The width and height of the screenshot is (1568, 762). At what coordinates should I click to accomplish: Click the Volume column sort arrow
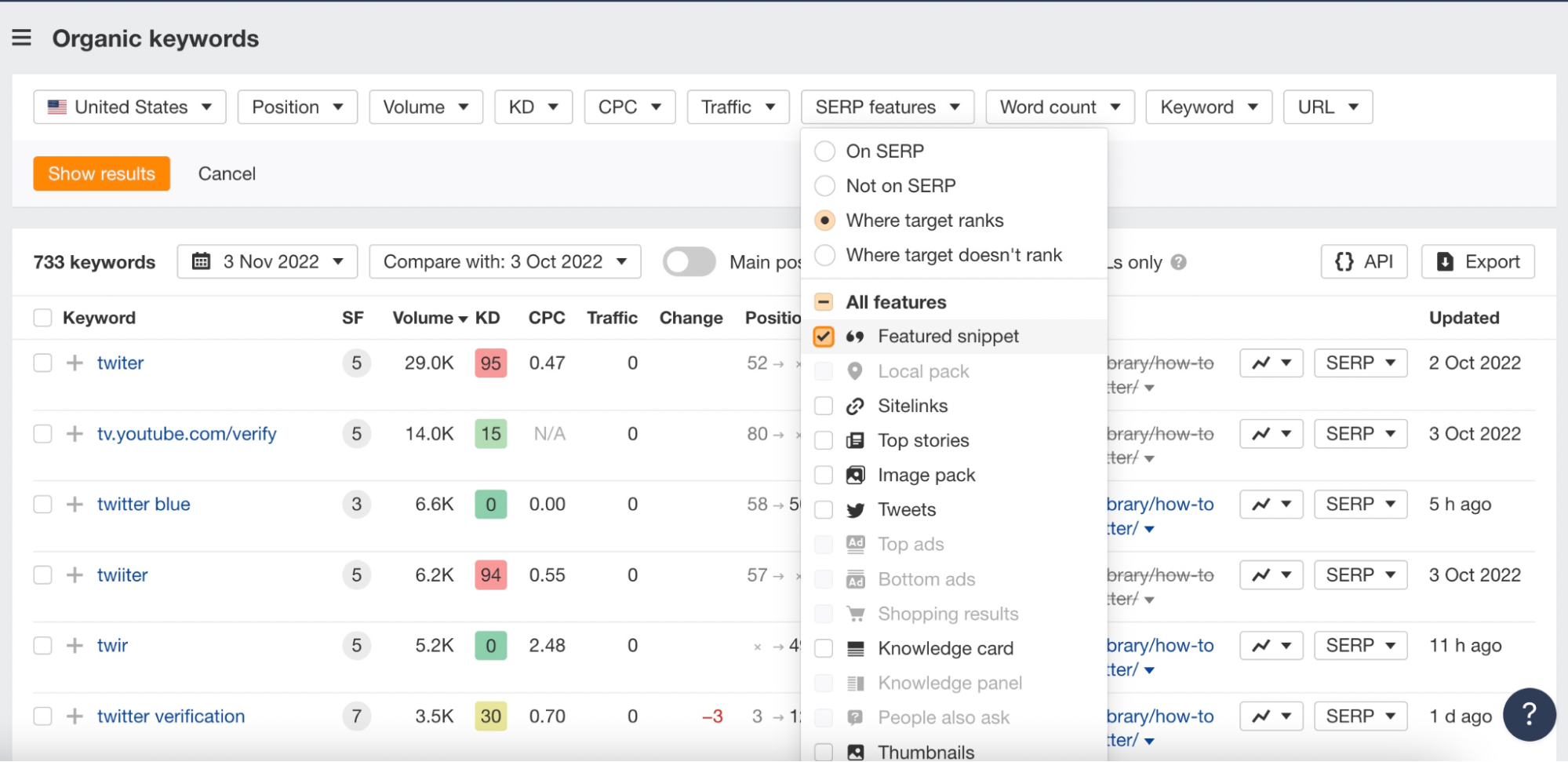[x=463, y=319]
